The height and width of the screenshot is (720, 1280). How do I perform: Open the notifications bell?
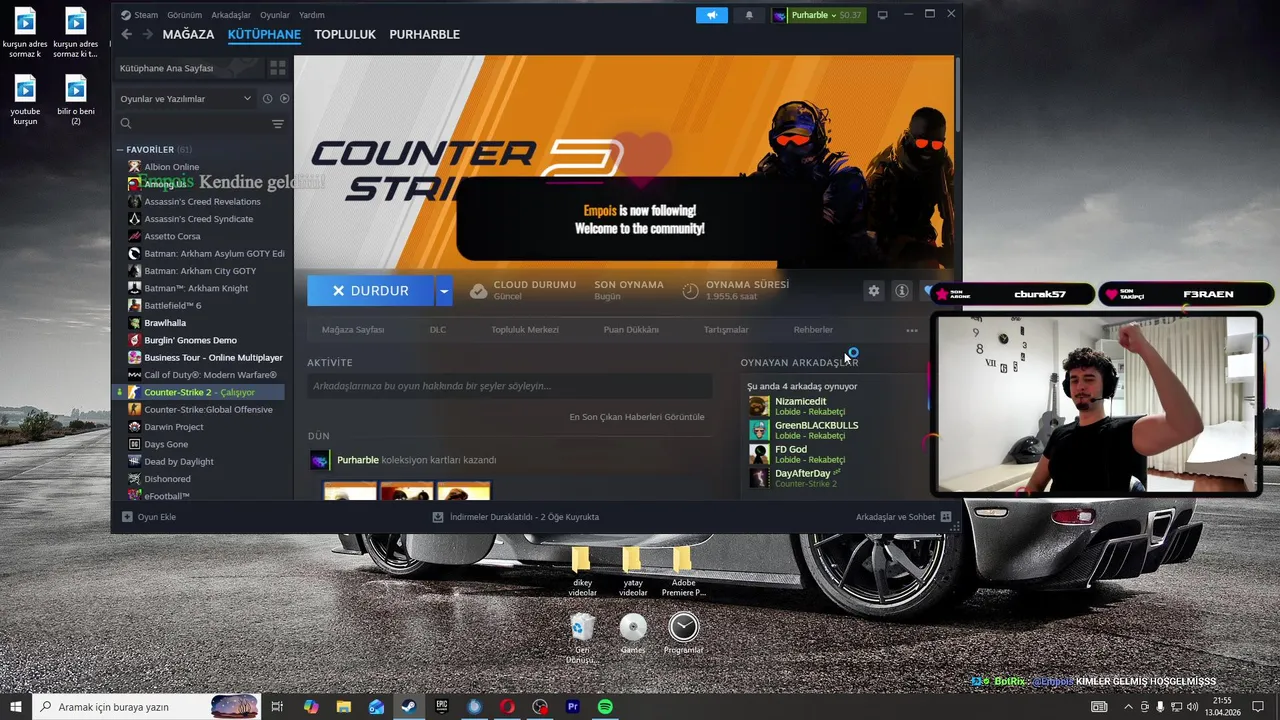pos(749,15)
